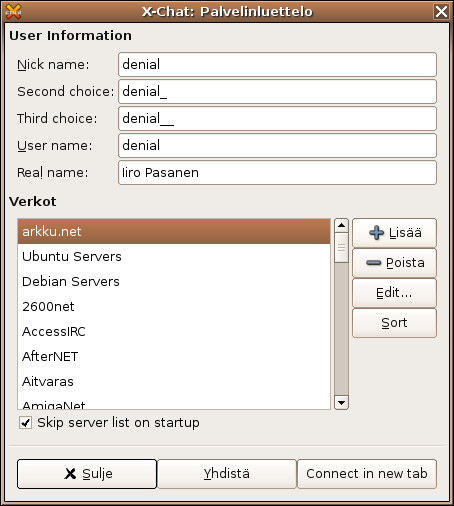Image resolution: width=454 pixels, height=506 pixels.
Task: Click the network list scroll up arrow
Action: (x=341, y=226)
